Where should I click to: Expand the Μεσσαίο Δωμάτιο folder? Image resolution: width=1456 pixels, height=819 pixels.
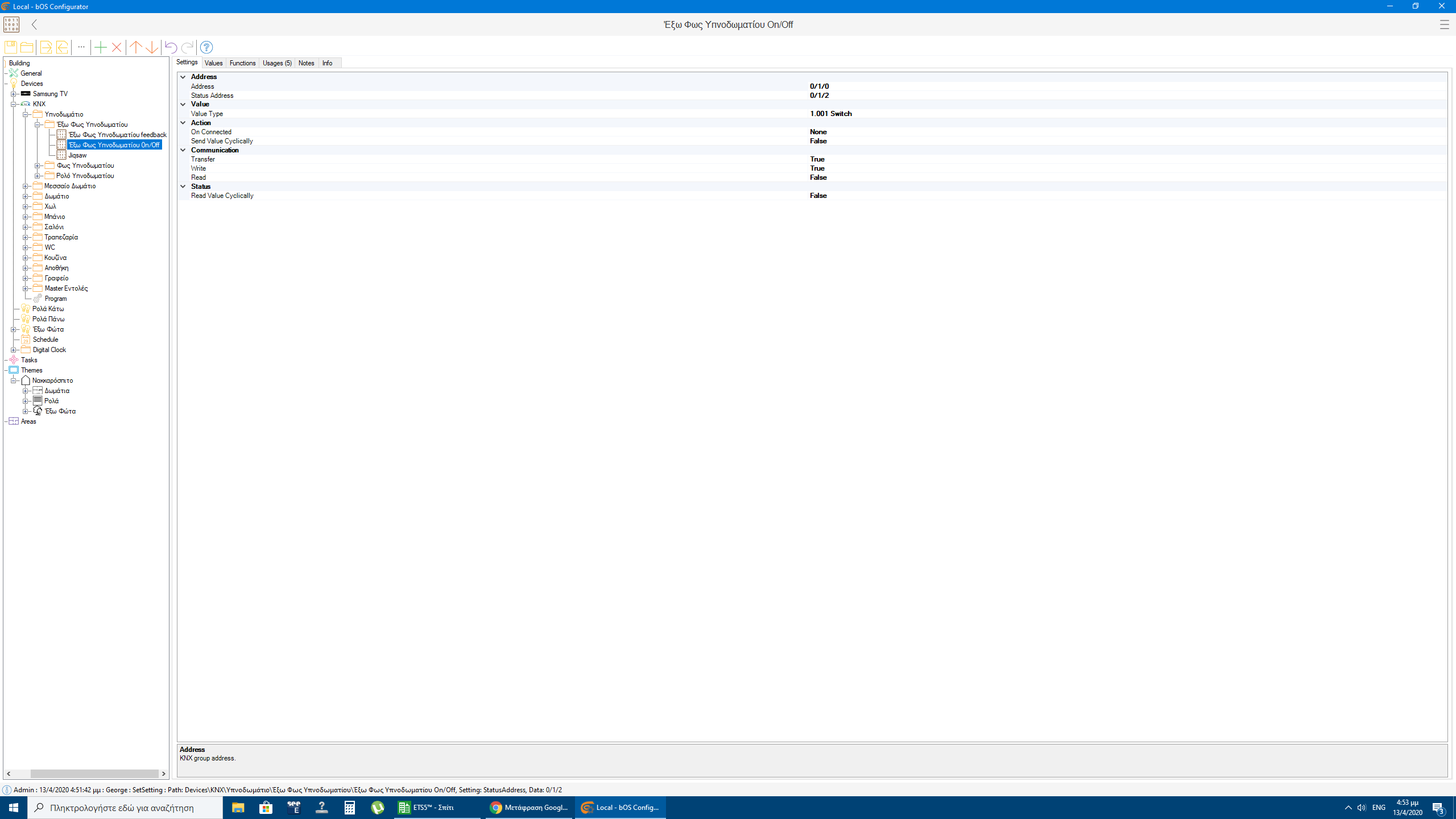pyautogui.click(x=26, y=186)
